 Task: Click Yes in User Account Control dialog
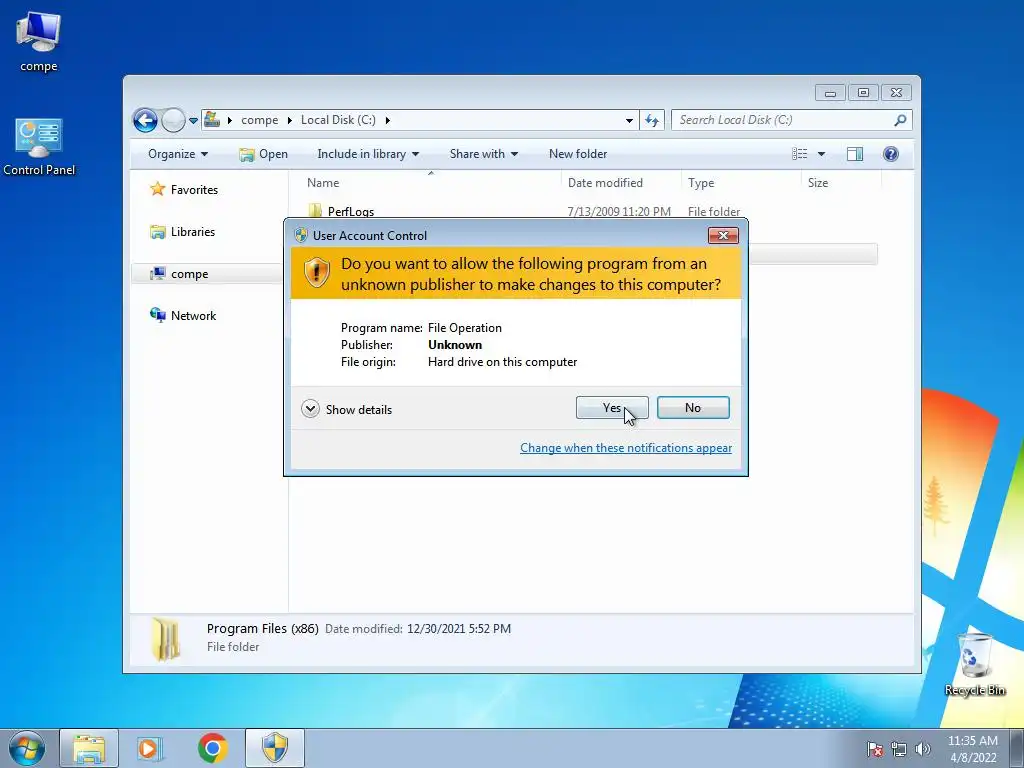tap(612, 408)
